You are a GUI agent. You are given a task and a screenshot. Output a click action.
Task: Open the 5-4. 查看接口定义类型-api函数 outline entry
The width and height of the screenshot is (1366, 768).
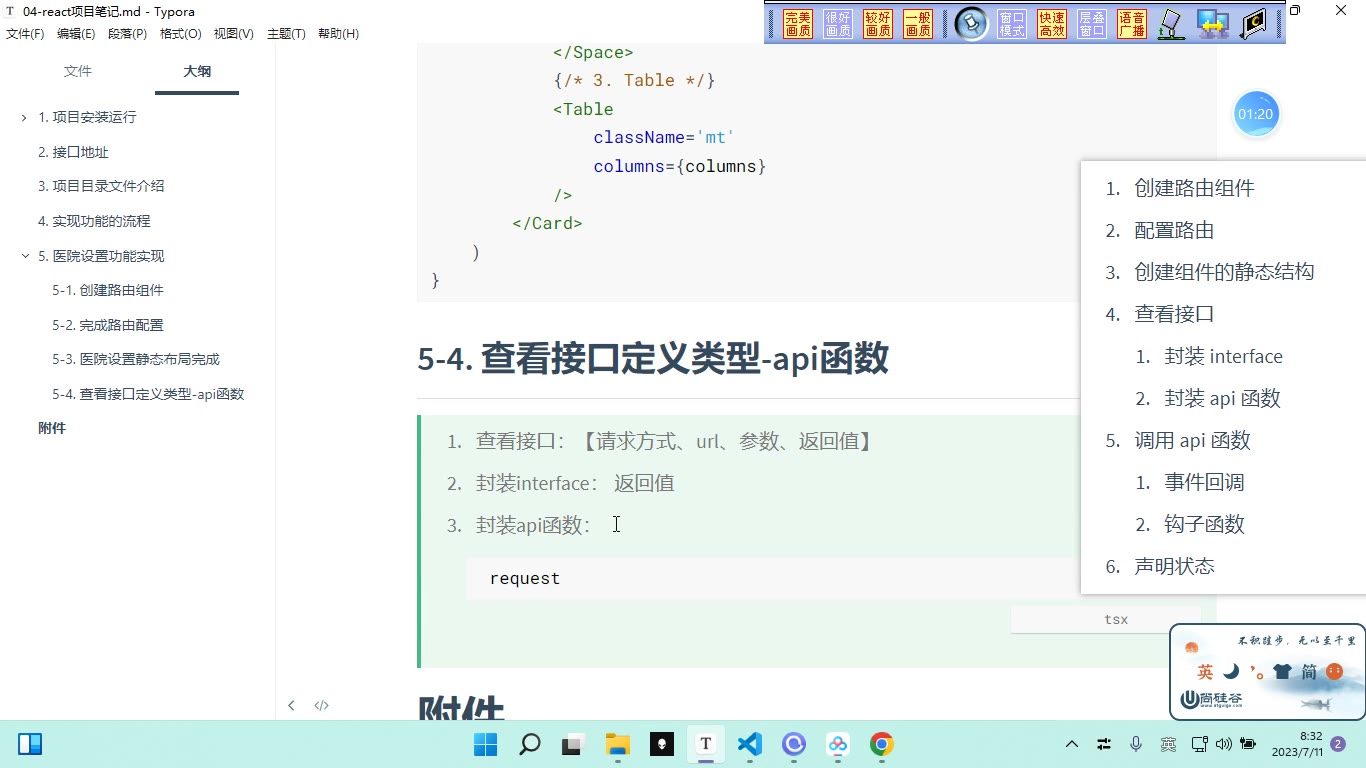point(148,394)
